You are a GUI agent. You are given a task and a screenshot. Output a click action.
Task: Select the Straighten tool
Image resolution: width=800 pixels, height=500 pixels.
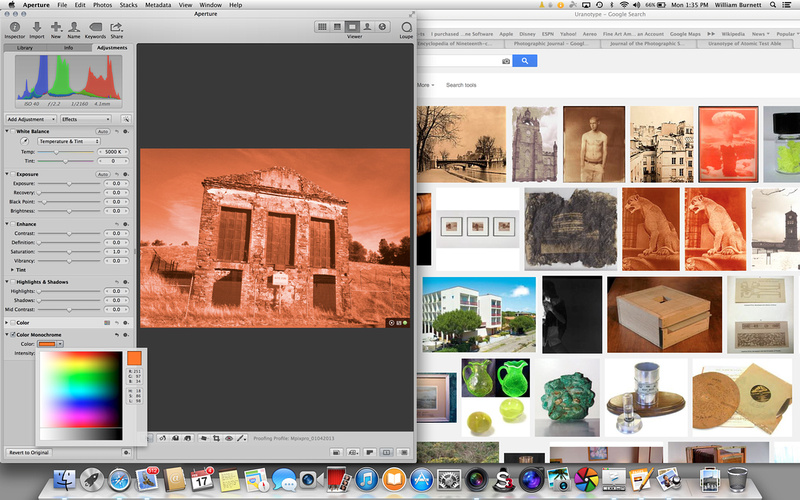203,438
